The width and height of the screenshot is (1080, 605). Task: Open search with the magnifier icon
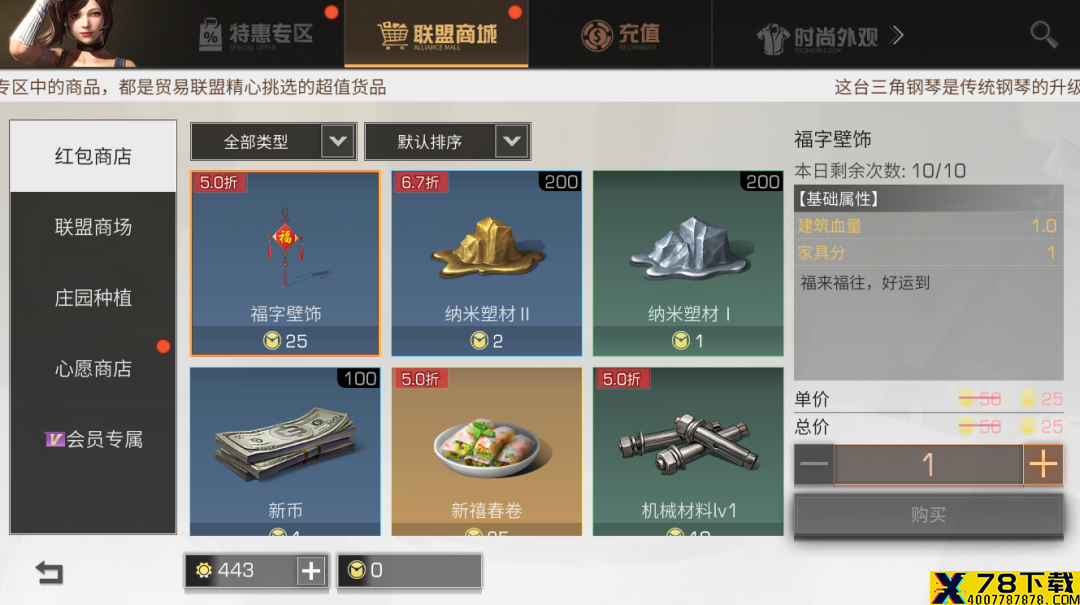point(1043,34)
